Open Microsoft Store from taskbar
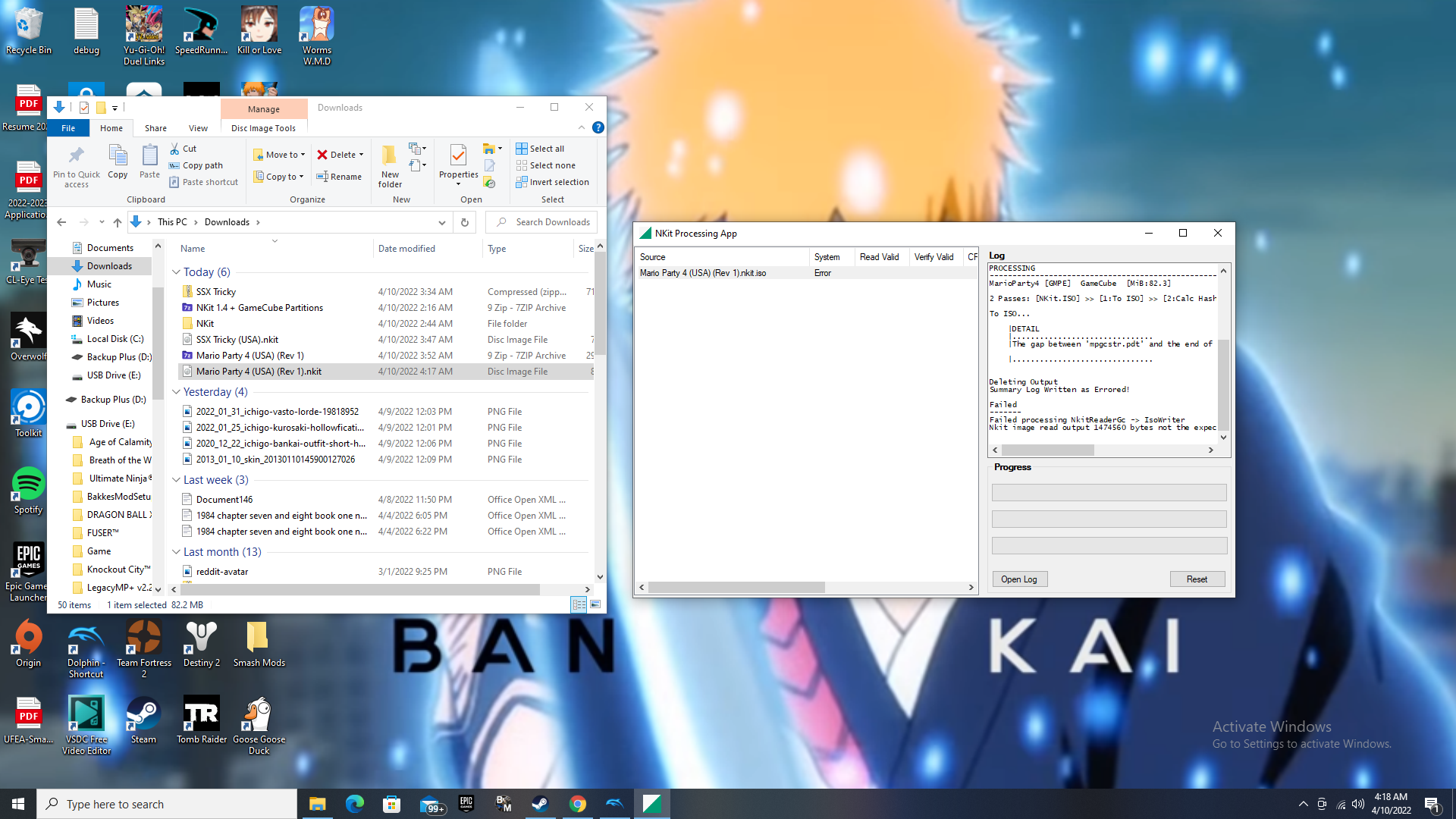 (391, 804)
